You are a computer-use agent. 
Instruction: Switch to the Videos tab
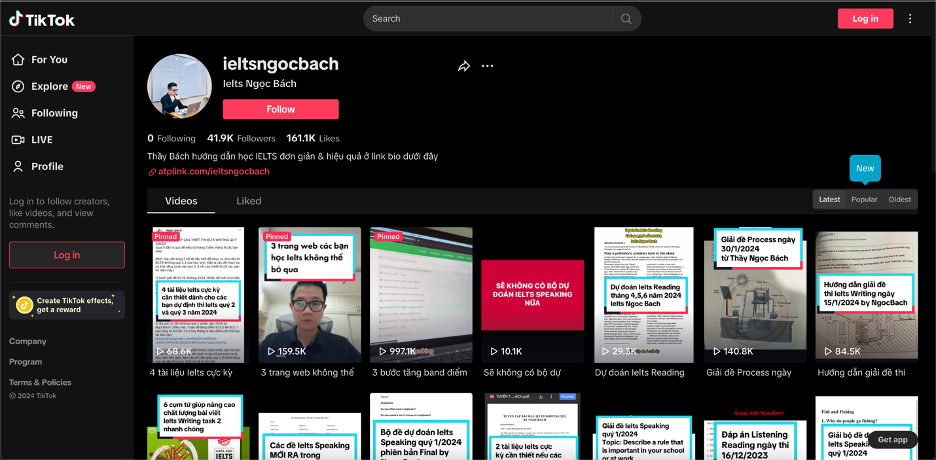point(181,201)
